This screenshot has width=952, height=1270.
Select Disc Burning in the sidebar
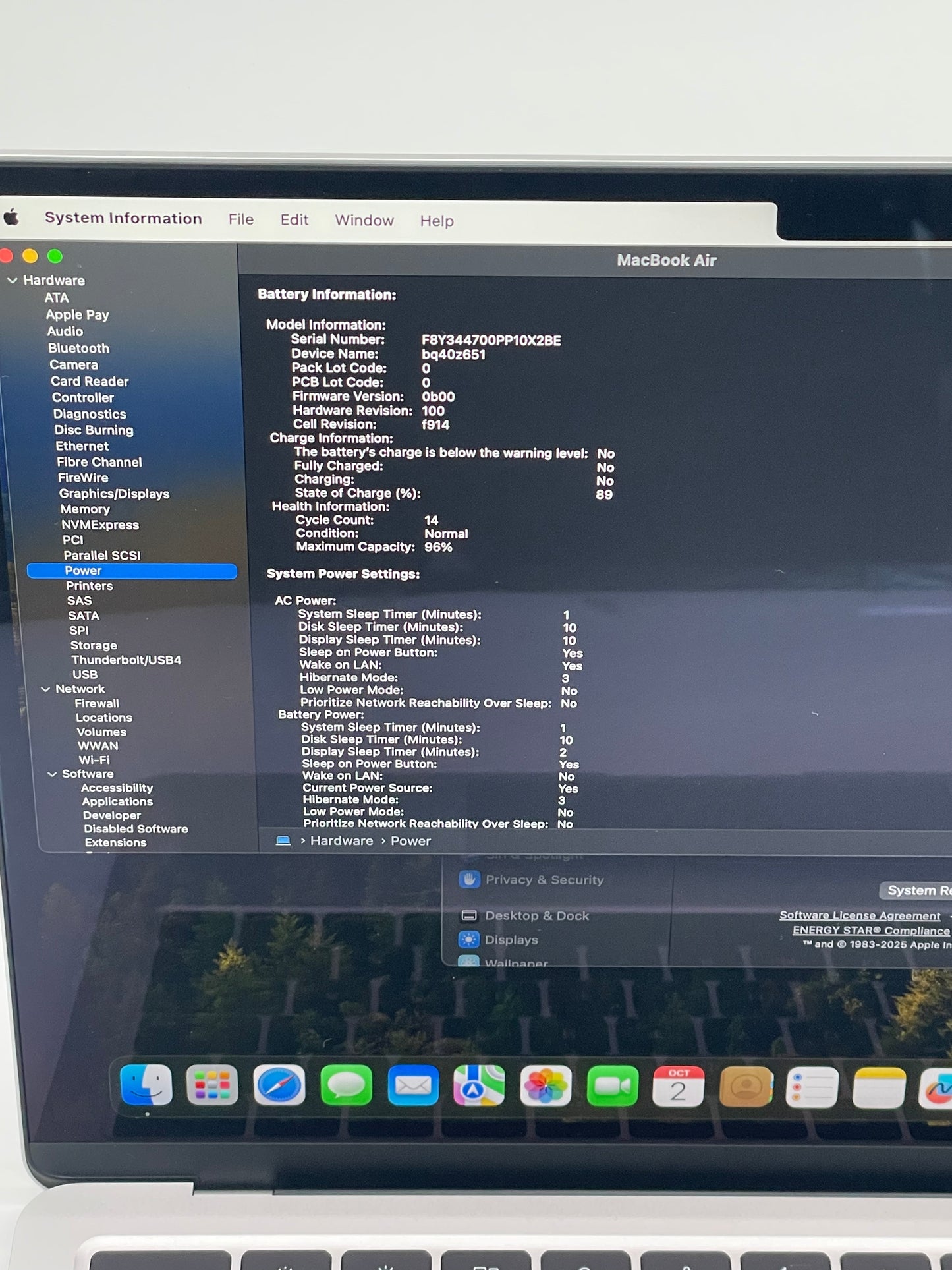[x=94, y=430]
